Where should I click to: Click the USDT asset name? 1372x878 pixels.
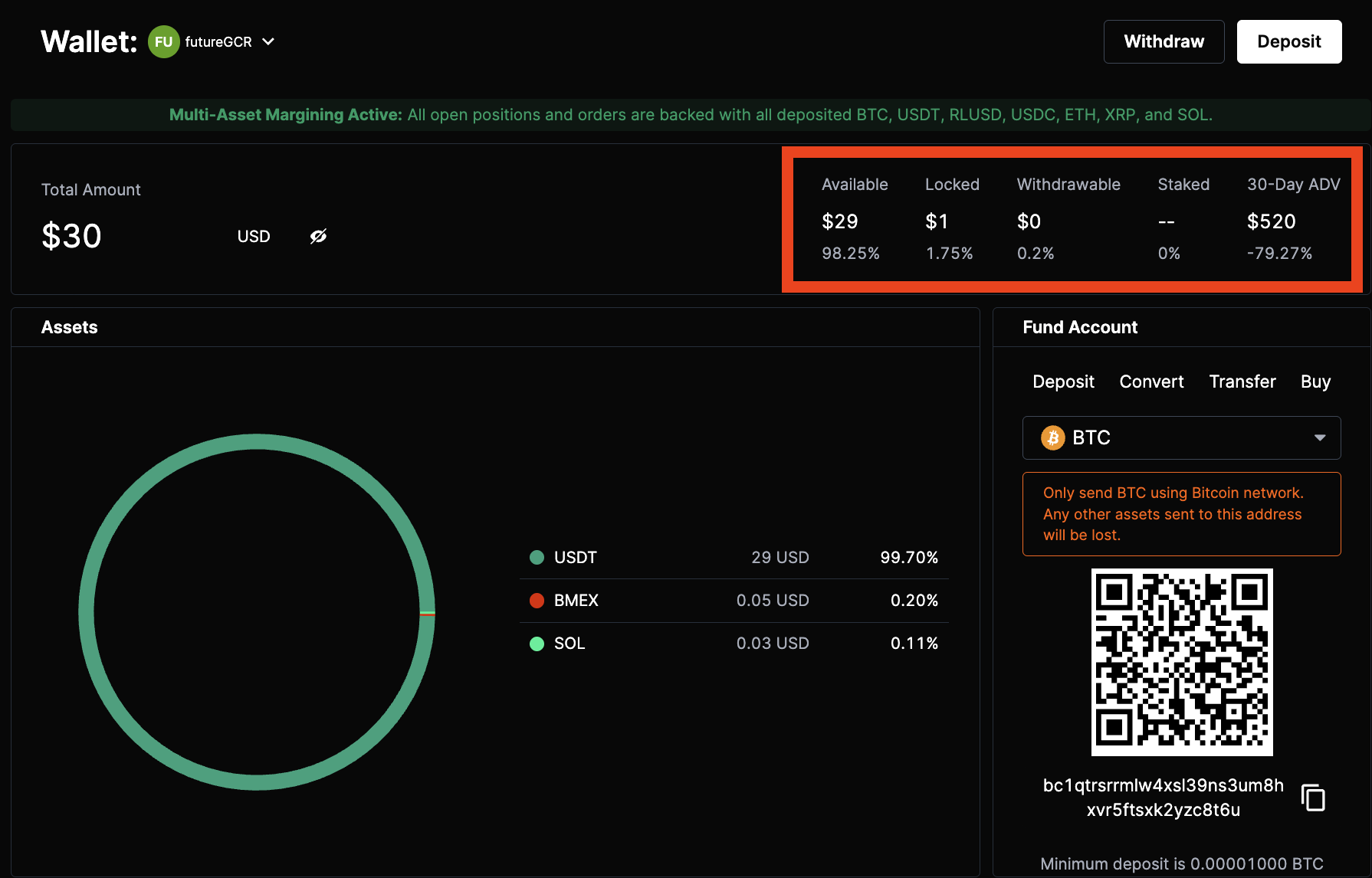[575, 557]
